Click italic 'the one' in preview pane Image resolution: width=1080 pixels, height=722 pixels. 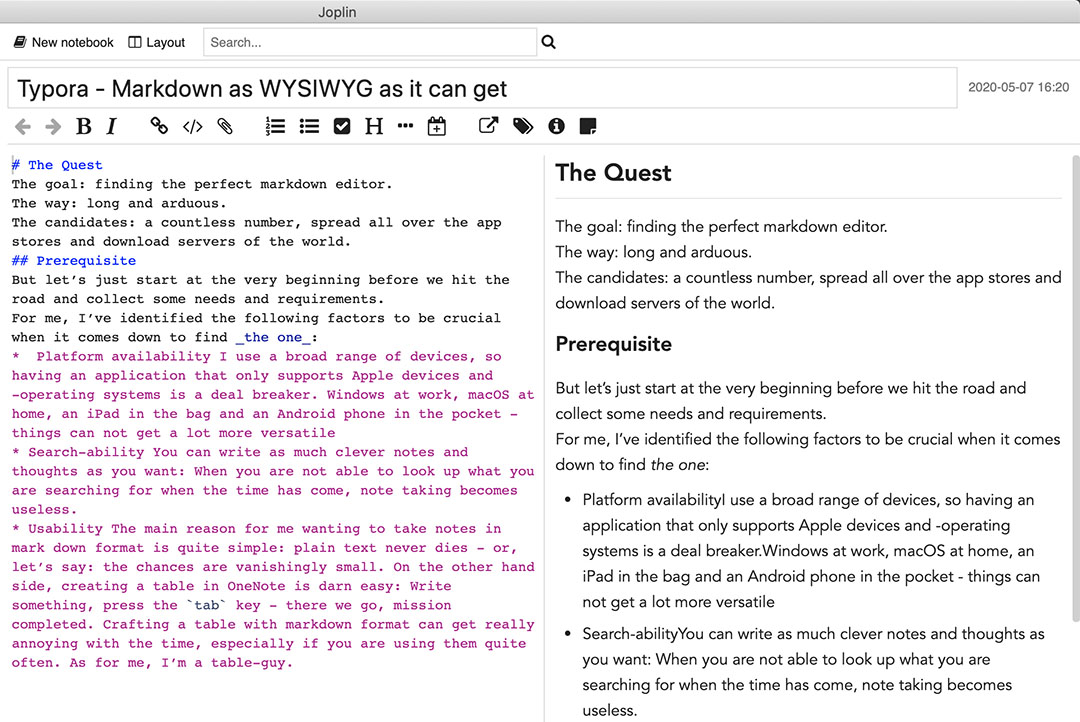[x=677, y=464]
